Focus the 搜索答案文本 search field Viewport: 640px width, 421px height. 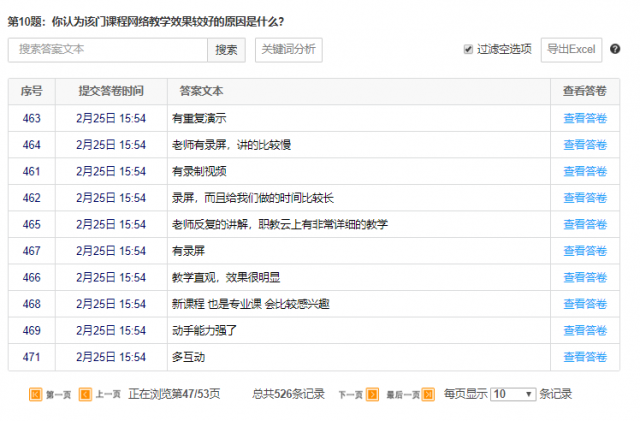(108, 49)
